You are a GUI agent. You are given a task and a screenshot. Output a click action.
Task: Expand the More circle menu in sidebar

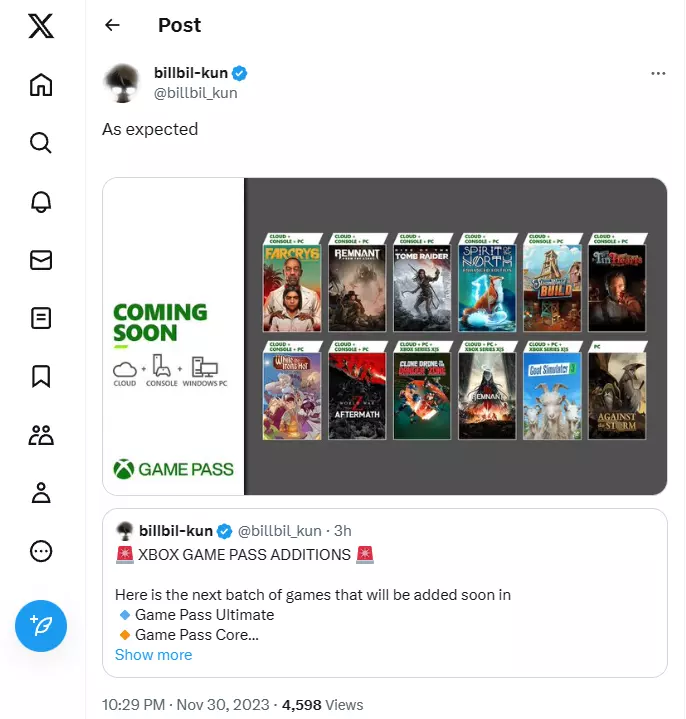[x=41, y=551]
